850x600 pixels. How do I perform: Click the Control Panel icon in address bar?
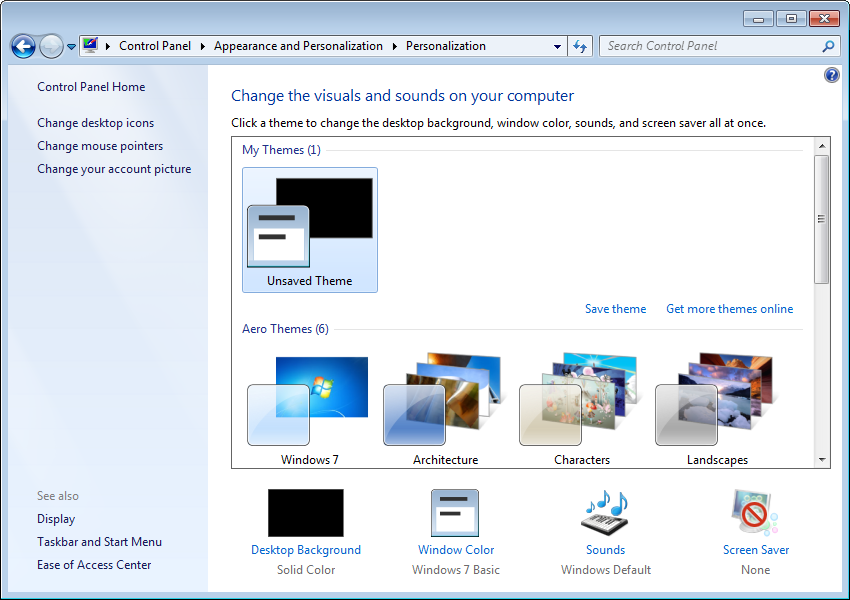click(x=91, y=46)
